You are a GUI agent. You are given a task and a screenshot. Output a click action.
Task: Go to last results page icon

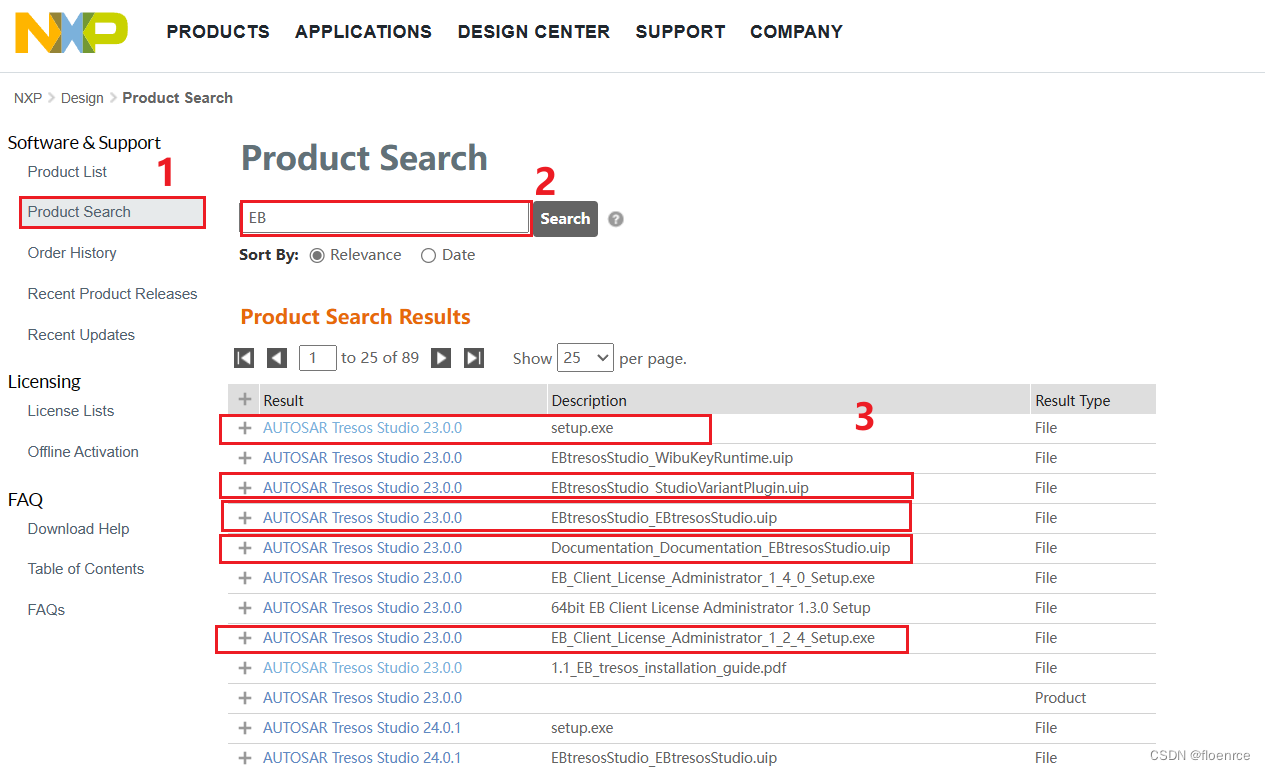tap(474, 358)
